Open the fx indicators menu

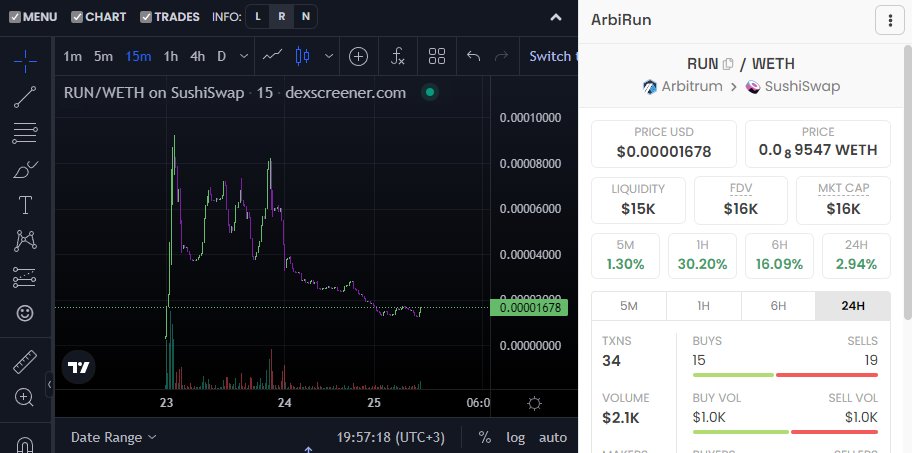coord(397,56)
